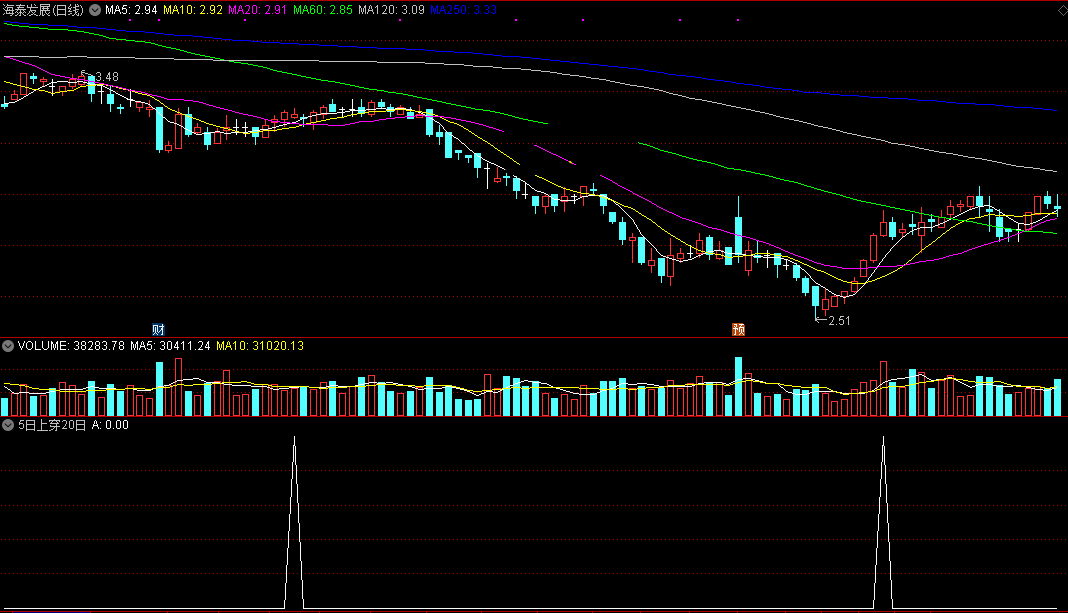
Task: Click the A: 0.00 indicator value
Action: [x=110, y=425]
